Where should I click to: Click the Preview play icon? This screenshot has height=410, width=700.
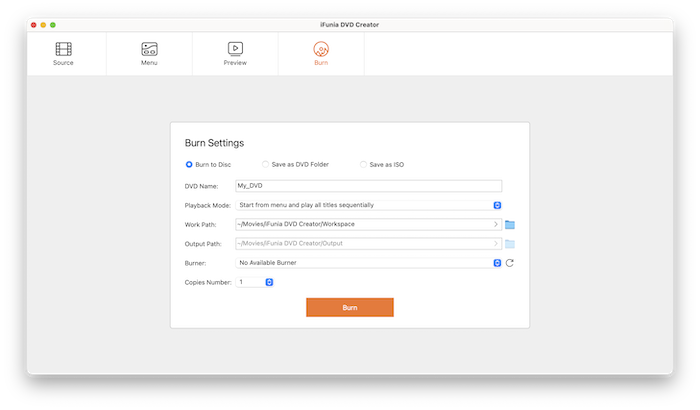(x=235, y=48)
